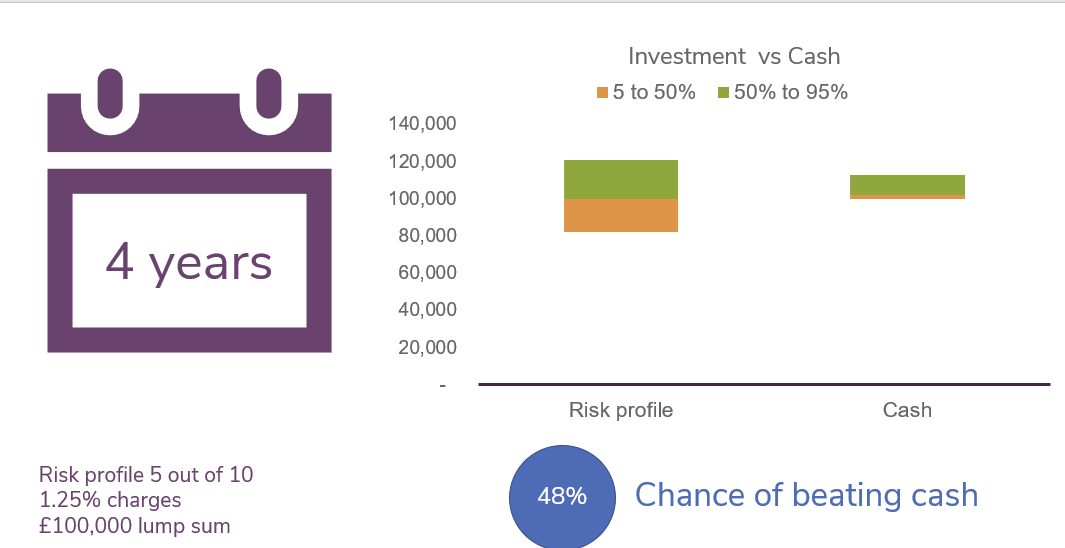Click the green Risk profile bar segment

(621, 179)
